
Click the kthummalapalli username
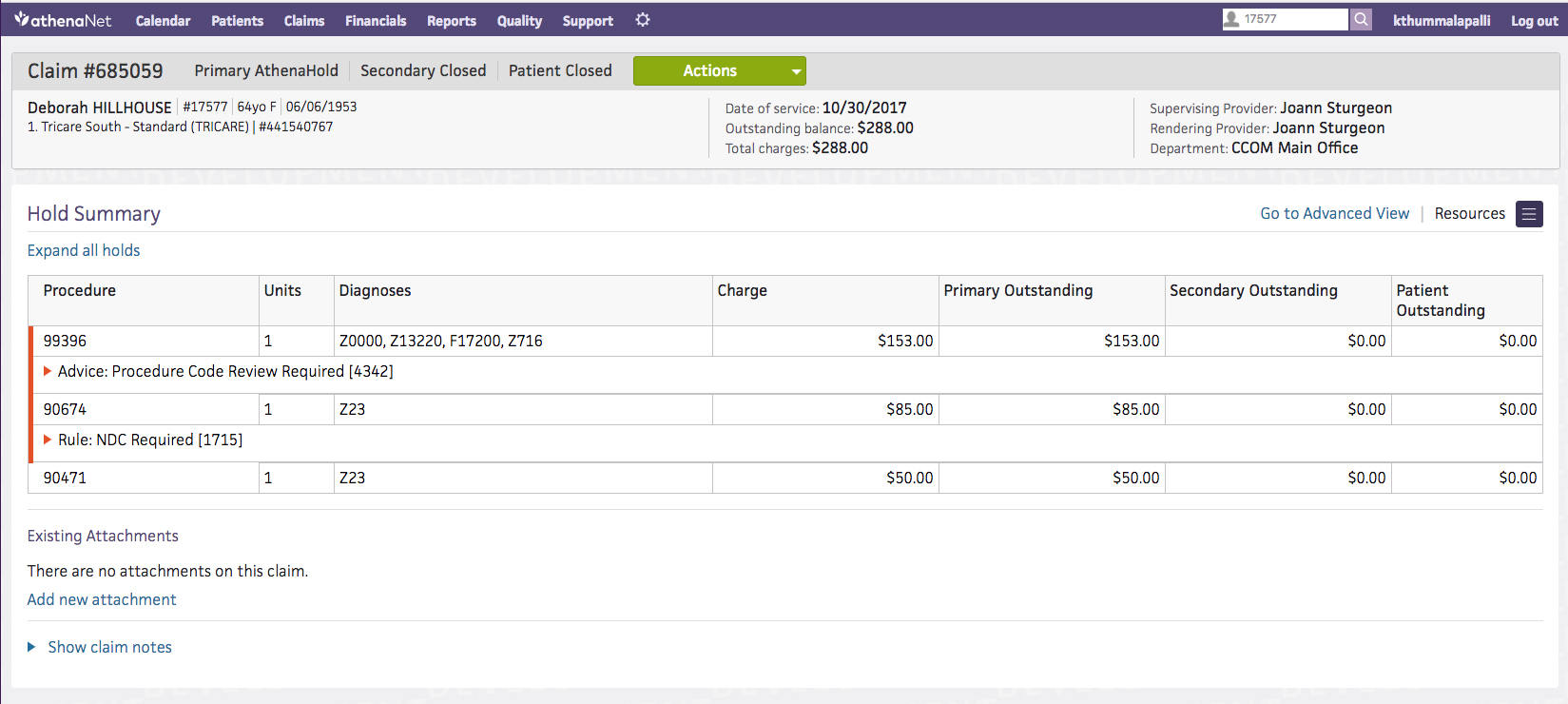(1442, 21)
